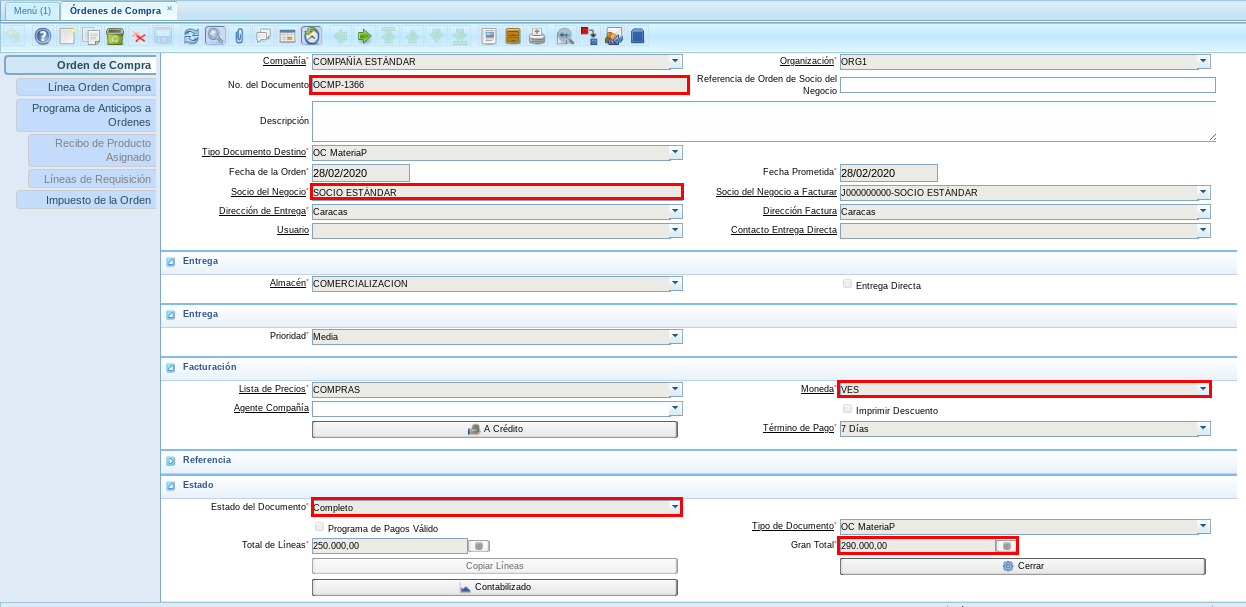Toggle the Imprimir Descuento checkbox

click(848, 409)
